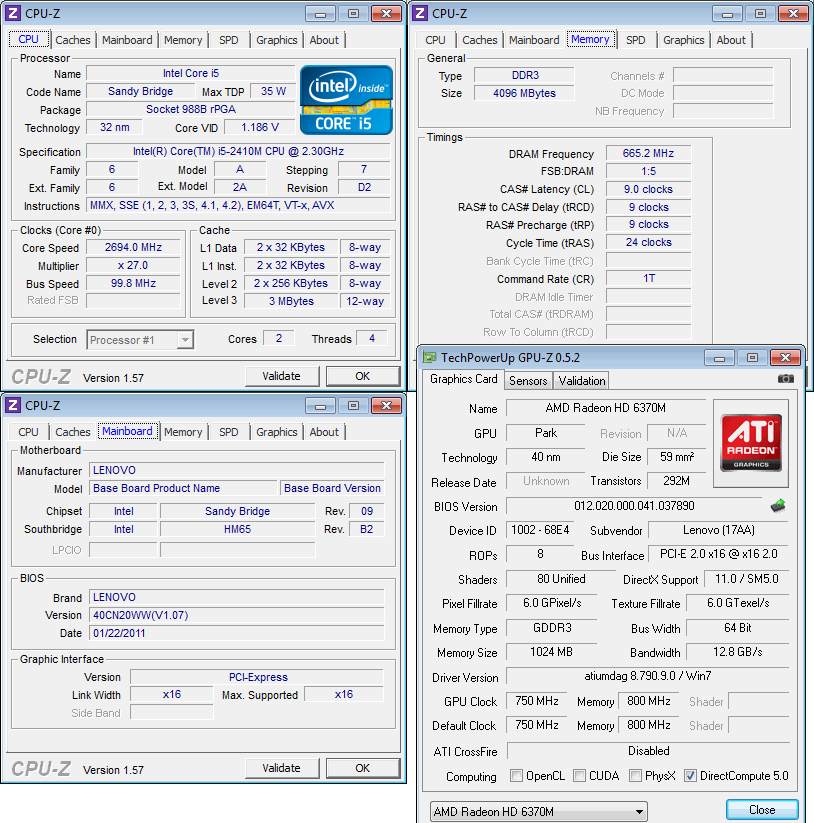Select the Graphics tab in CPU-Z
The height and width of the screenshot is (823, 814).
pyautogui.click(x=277, y=40)
